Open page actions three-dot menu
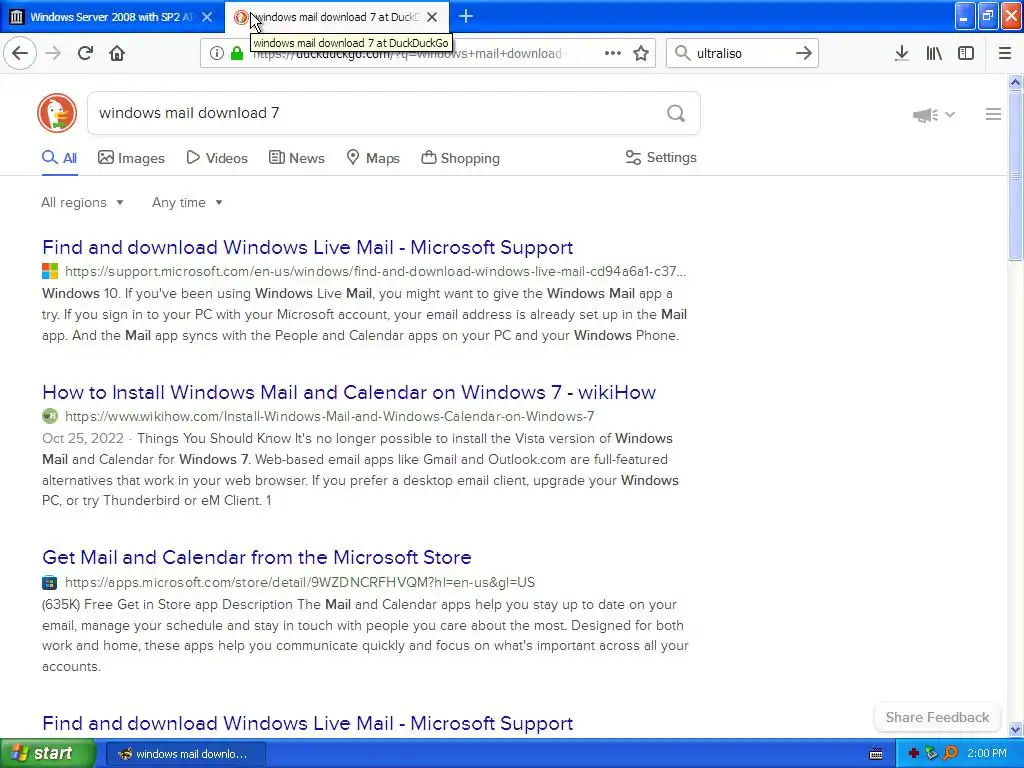 613,53
